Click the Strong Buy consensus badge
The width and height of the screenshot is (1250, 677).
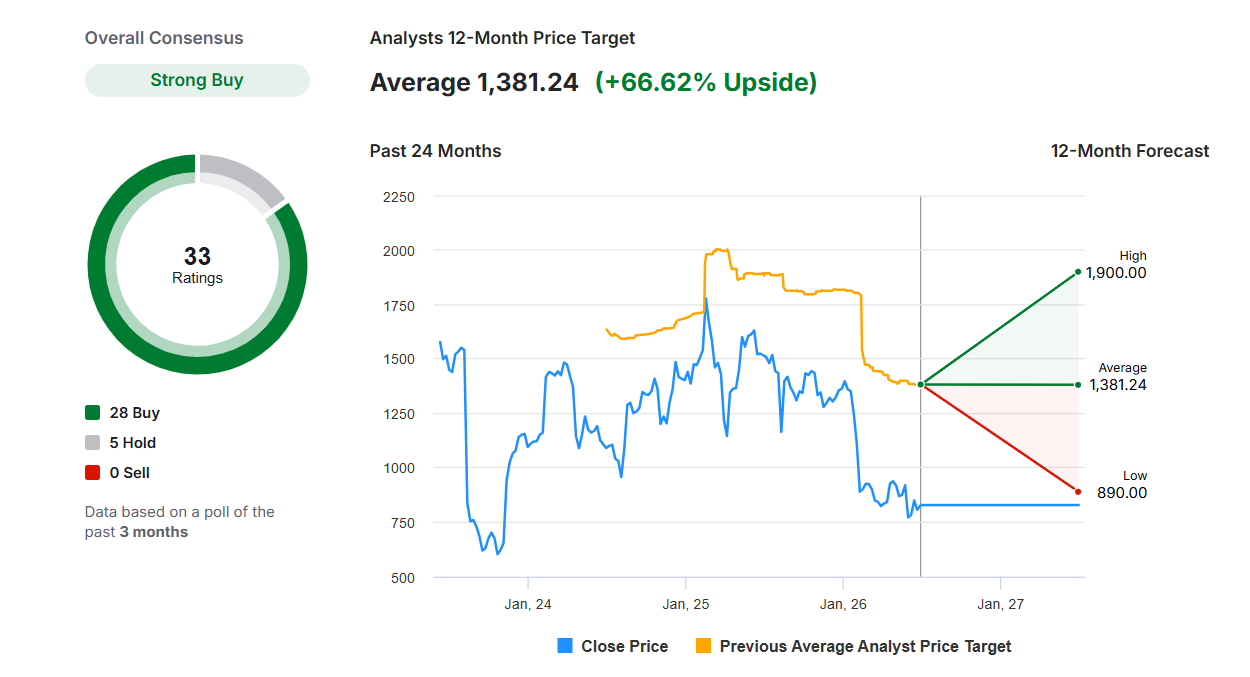click(x=197, y=80)
